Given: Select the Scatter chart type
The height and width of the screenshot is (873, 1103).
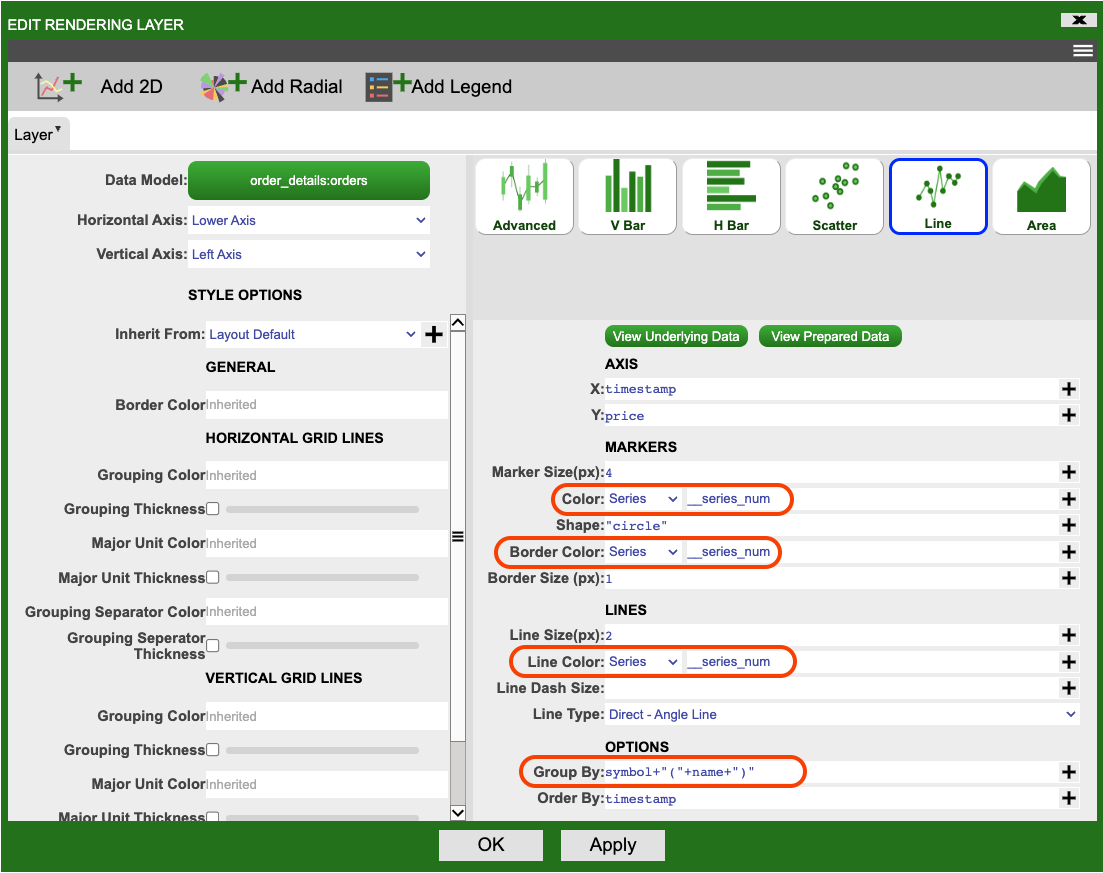Looking at the screenshot, I should pos(834,196).
